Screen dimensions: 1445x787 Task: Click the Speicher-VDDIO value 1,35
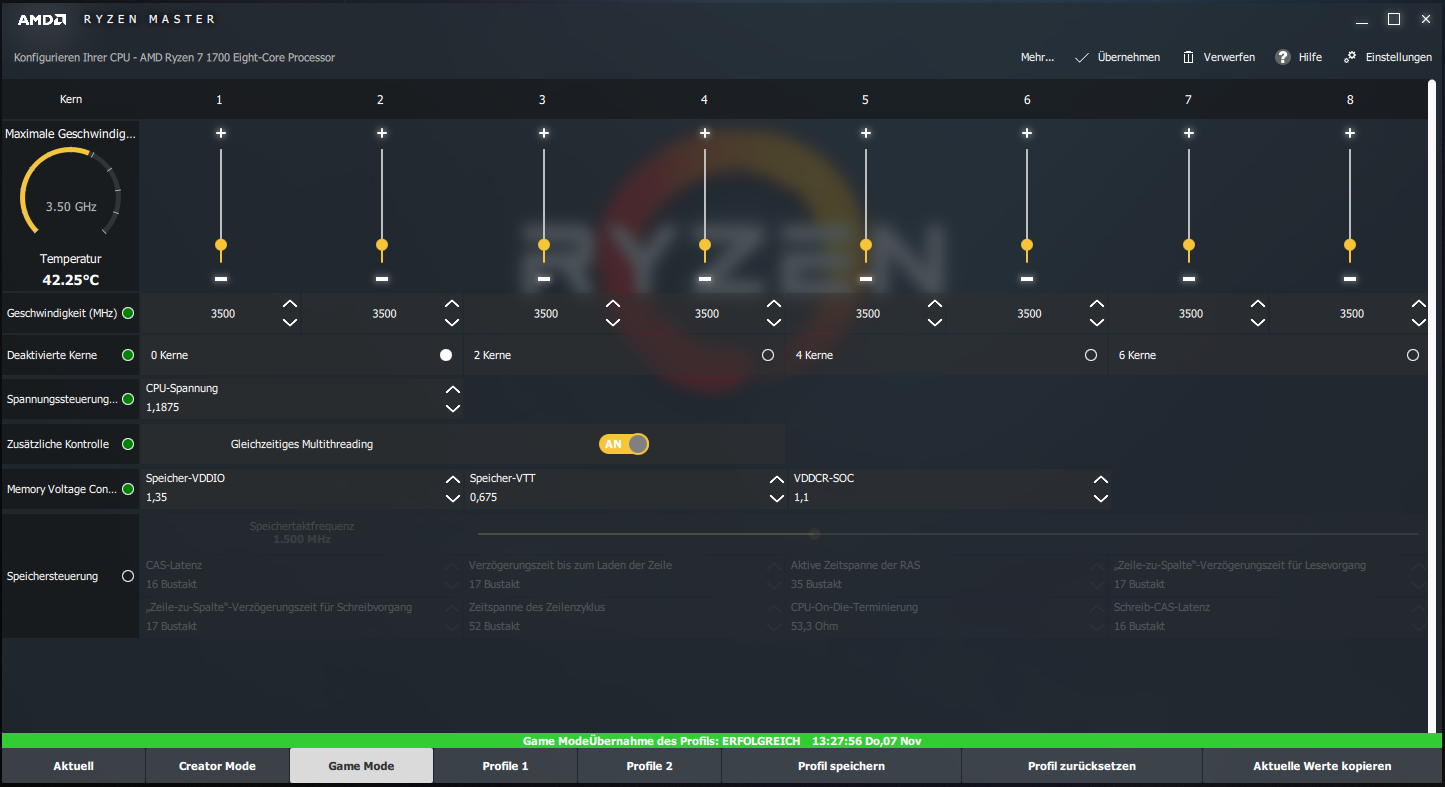(x=157, y=497)
